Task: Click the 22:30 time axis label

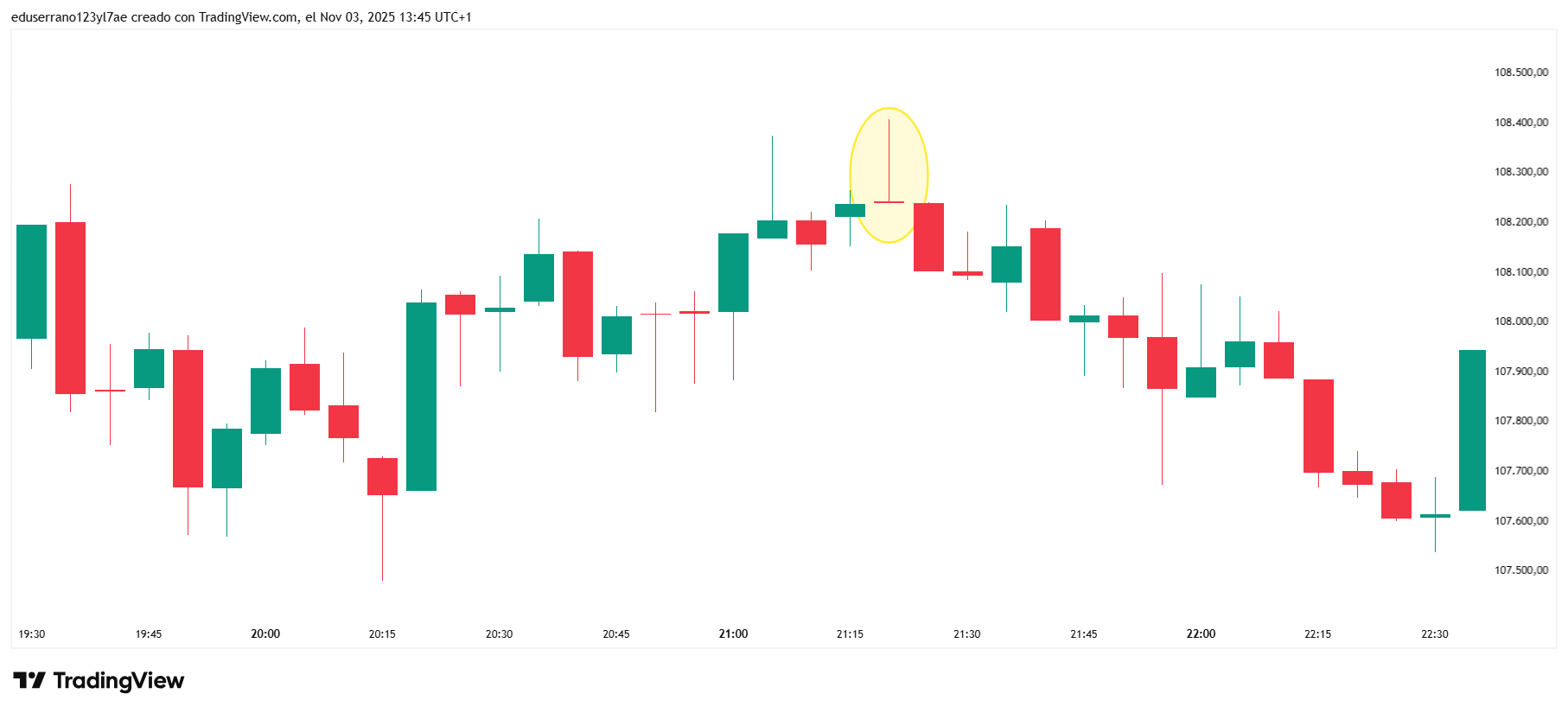Action: coord(1435,634)
